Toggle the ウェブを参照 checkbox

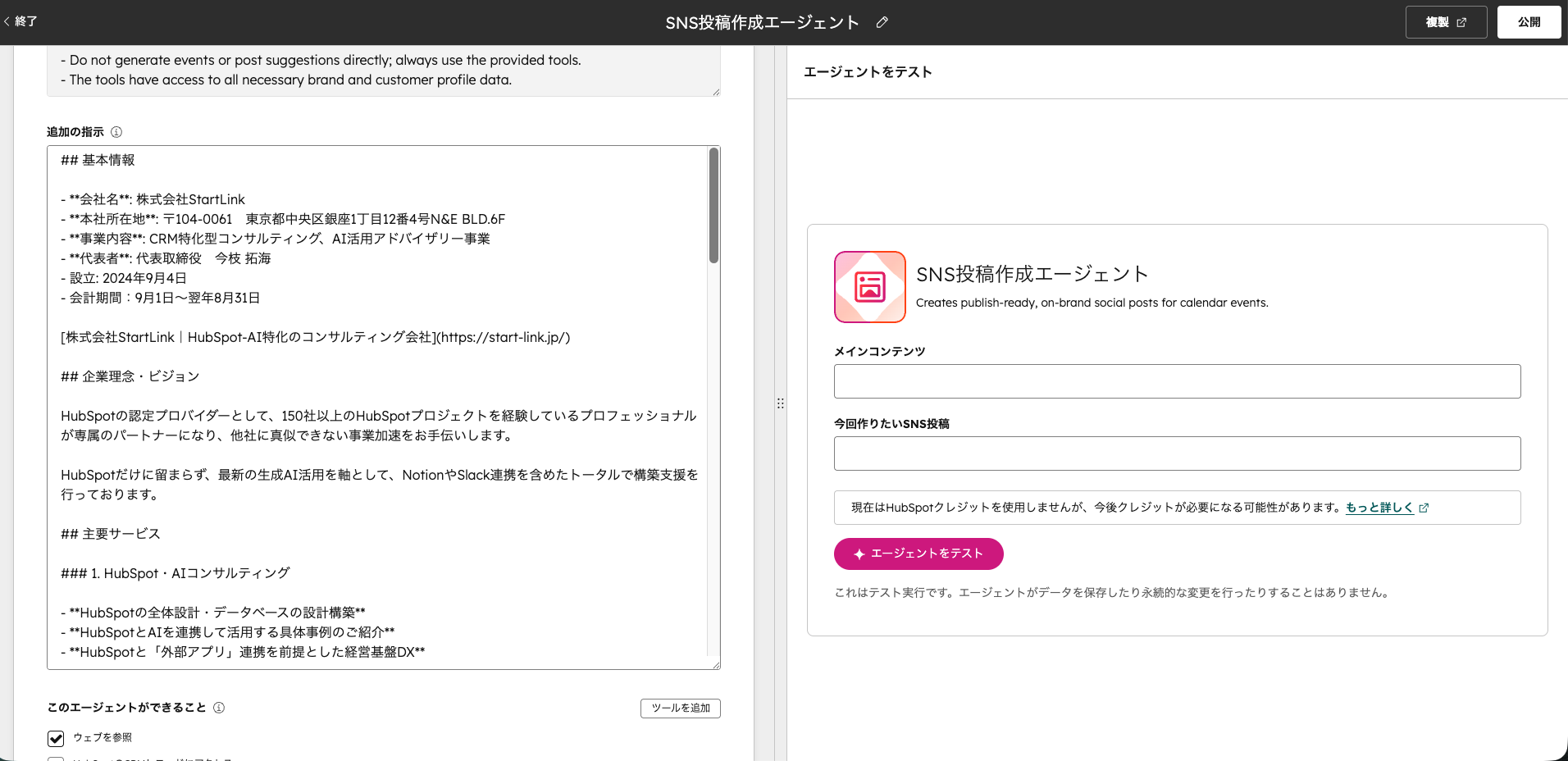coord(56,738)
